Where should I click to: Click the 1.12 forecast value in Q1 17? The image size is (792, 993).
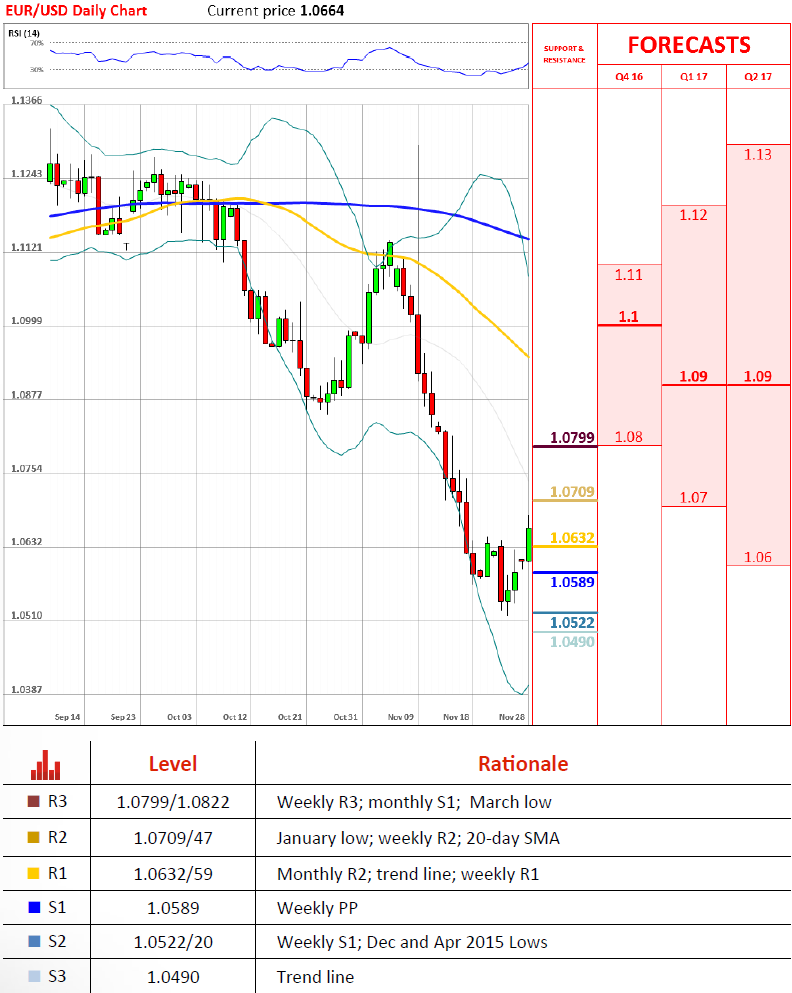[693, 215]
